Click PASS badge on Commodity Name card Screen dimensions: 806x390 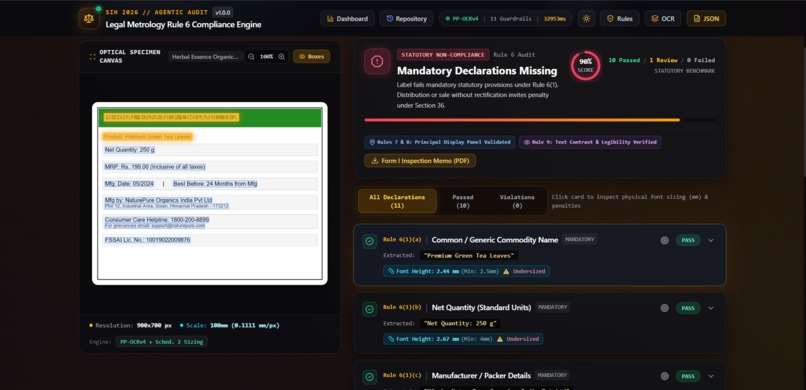click(x=688, y=240)
